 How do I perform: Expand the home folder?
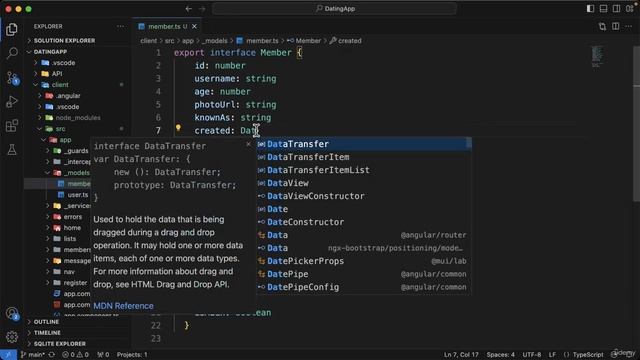click(72, 228)
